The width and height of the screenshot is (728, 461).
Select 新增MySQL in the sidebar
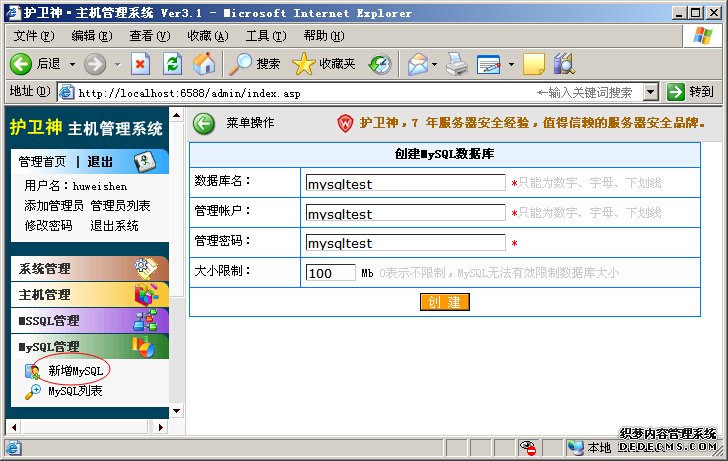pyautogui.click(x=75, y=371)
